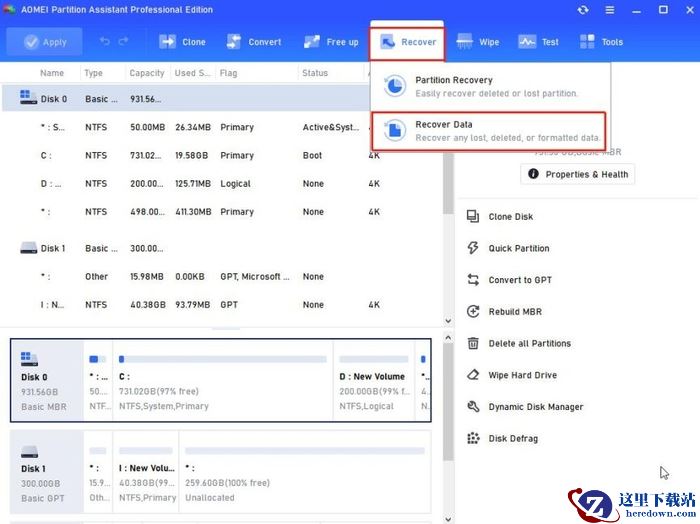Viewport: 700px width, 524px height.
Task: Click the Capacity column header
Action: tap(147, 73)
